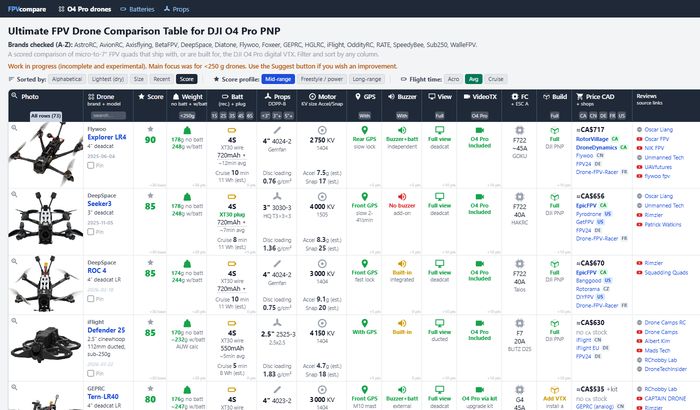Open the zoom magnifier on Seeker3 photo
The width and height of the screenshot is (700, 410).
(x=14, y=194)
